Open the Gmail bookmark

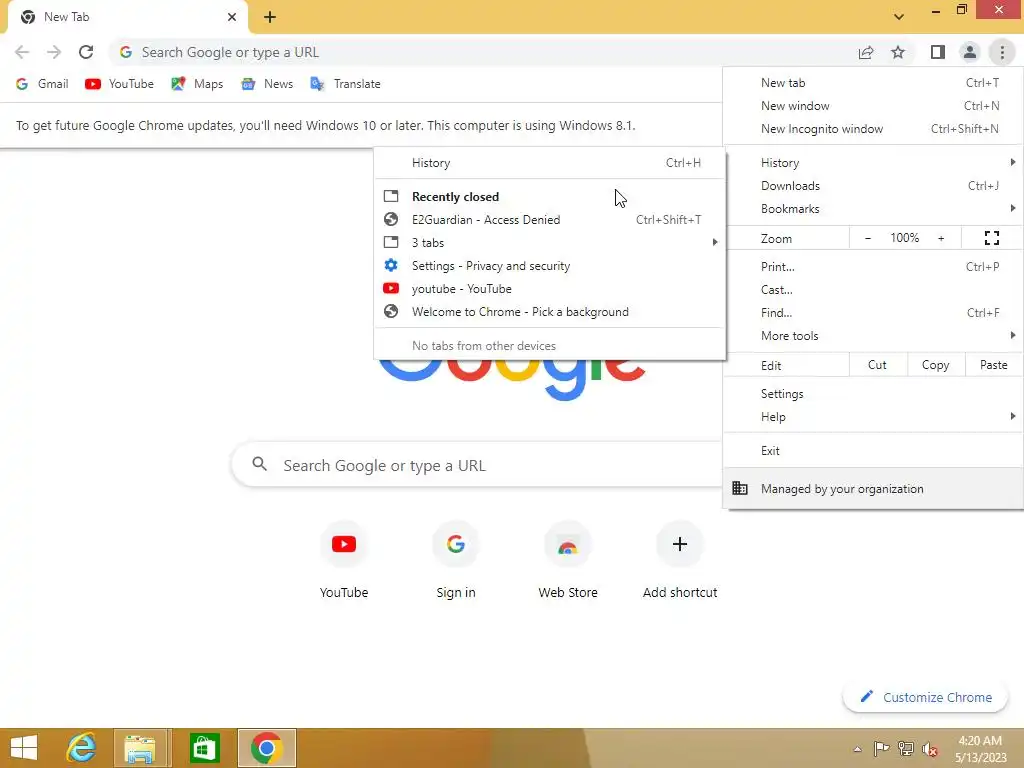(42, 84)
